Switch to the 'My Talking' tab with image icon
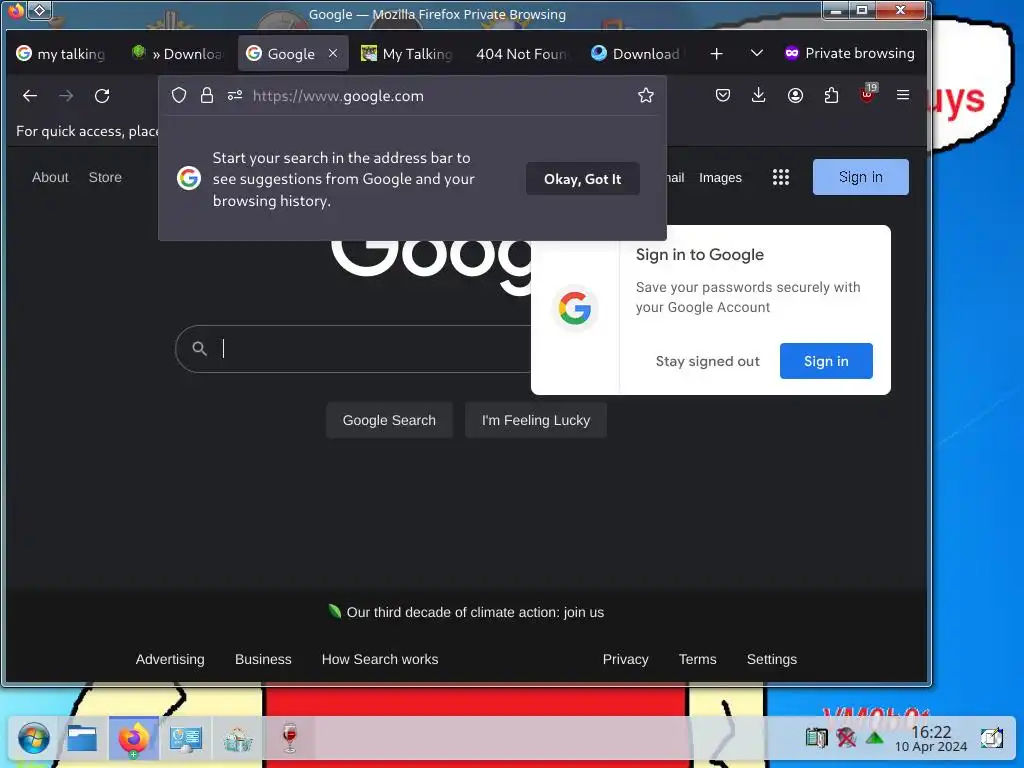 [408, 54]
